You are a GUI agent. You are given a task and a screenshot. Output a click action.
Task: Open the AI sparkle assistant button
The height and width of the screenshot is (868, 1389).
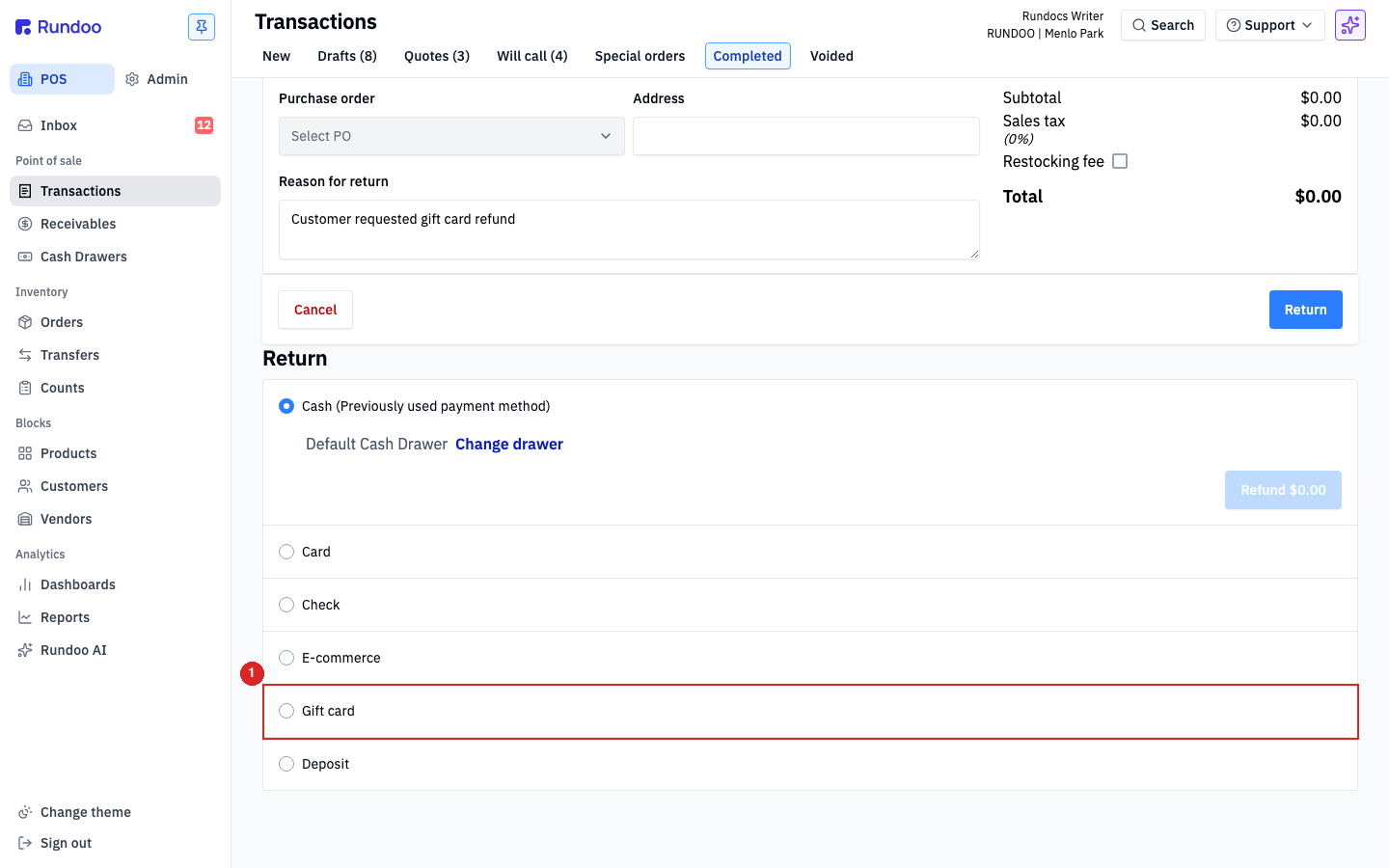pyautogui.click(x=1350, y=25)
